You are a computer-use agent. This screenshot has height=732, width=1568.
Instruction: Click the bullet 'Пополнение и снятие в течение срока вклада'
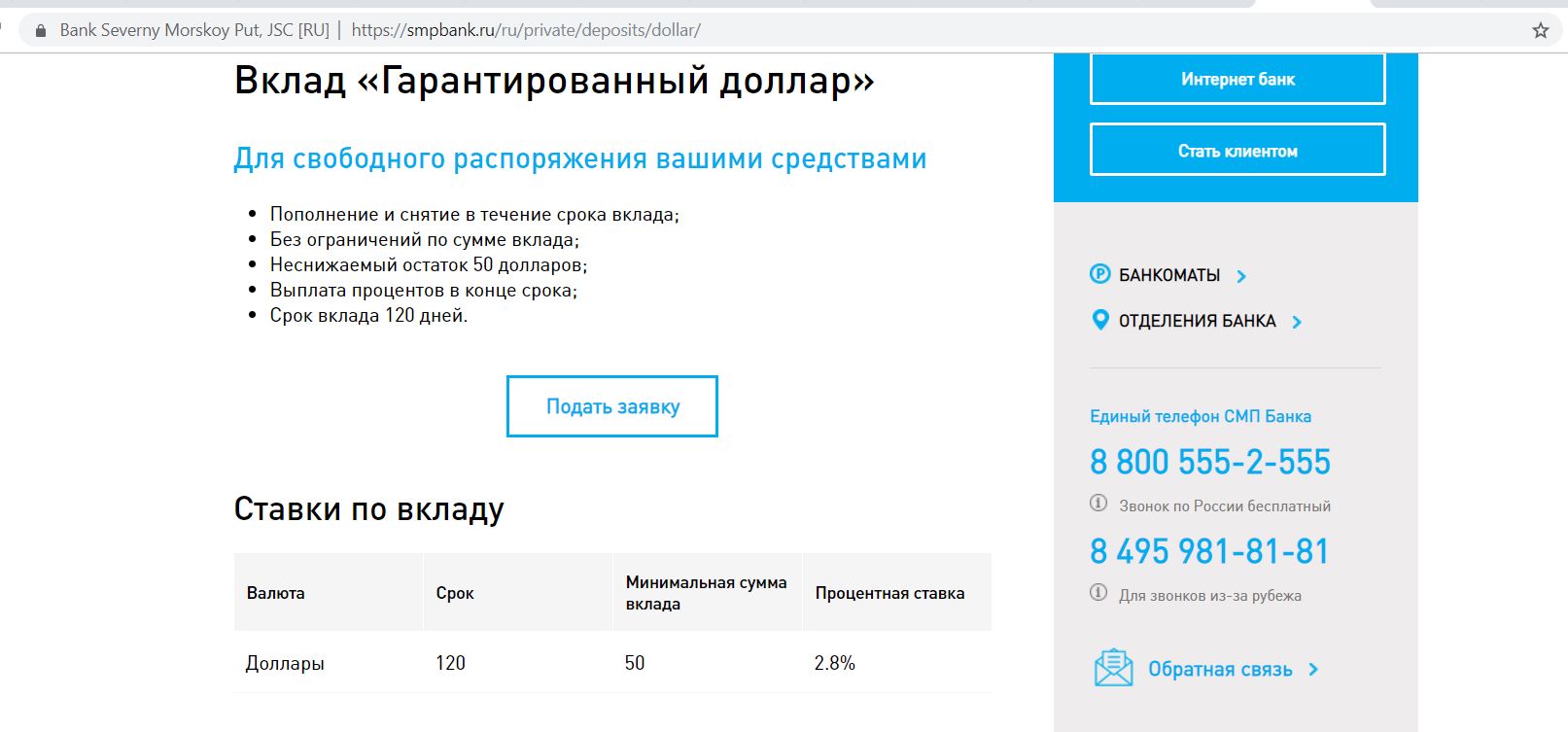(x=474, y=214)
